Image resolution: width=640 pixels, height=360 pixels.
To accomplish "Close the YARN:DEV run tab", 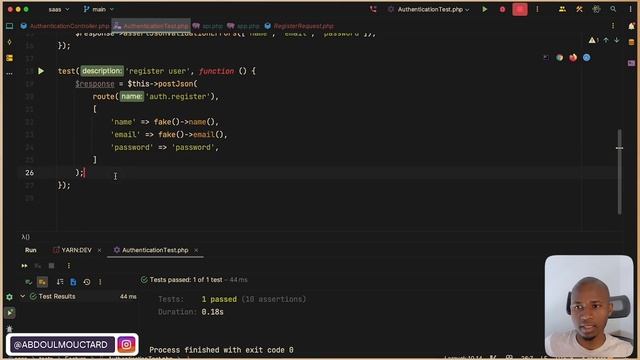I will tap(99, 250).
